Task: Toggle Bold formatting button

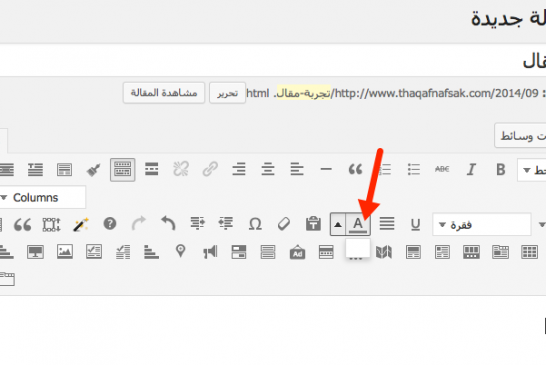Action: point(500,170)
